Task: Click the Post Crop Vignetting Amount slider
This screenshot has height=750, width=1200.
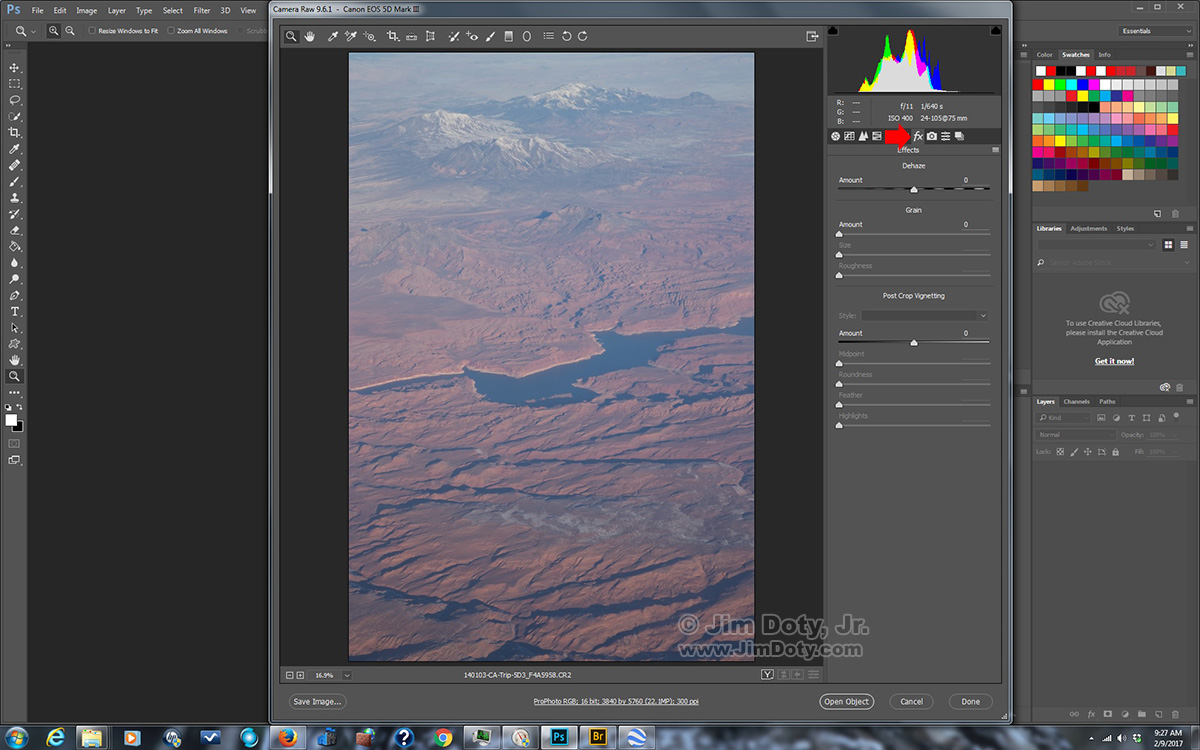Action: (x=914, y=342)
